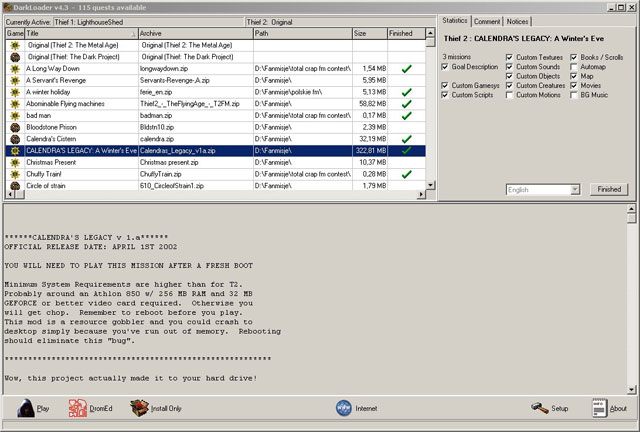The width and height of the screenshot is (640, 432).
Task: Click game icon for A Servant's Revenge
Action: coord(15,80)
